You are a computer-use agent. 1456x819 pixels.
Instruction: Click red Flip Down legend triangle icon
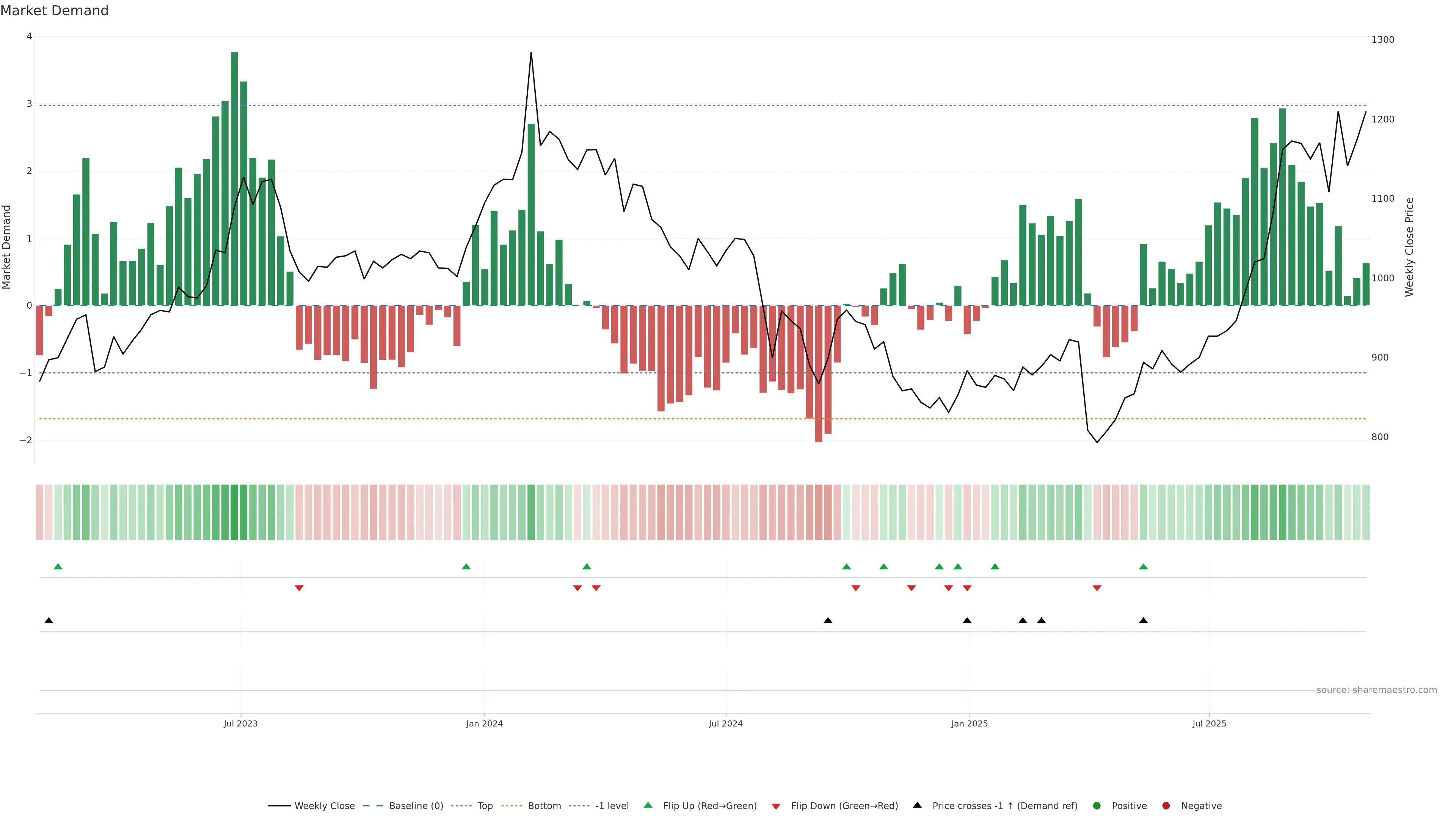(x=776, y=806)
